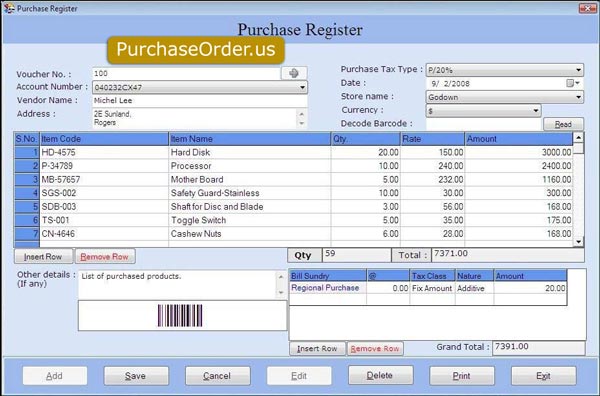600x396 pixels.
Task: Click the Grand Total field showing 7391.00
Action: point(538,348)
